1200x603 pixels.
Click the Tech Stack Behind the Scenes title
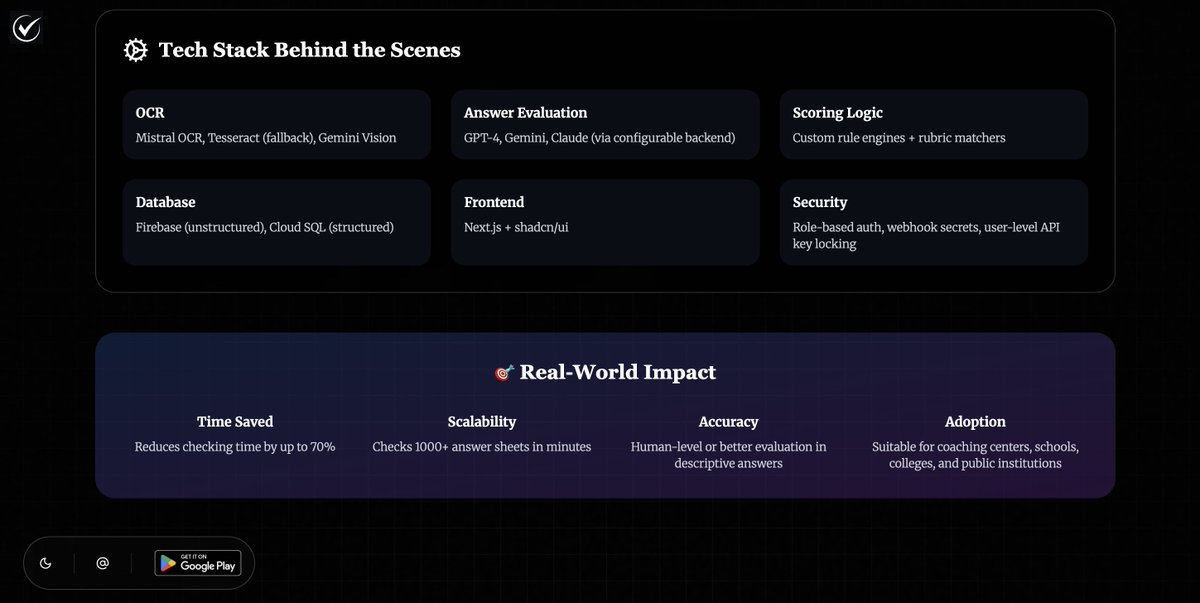click(309, 50)
